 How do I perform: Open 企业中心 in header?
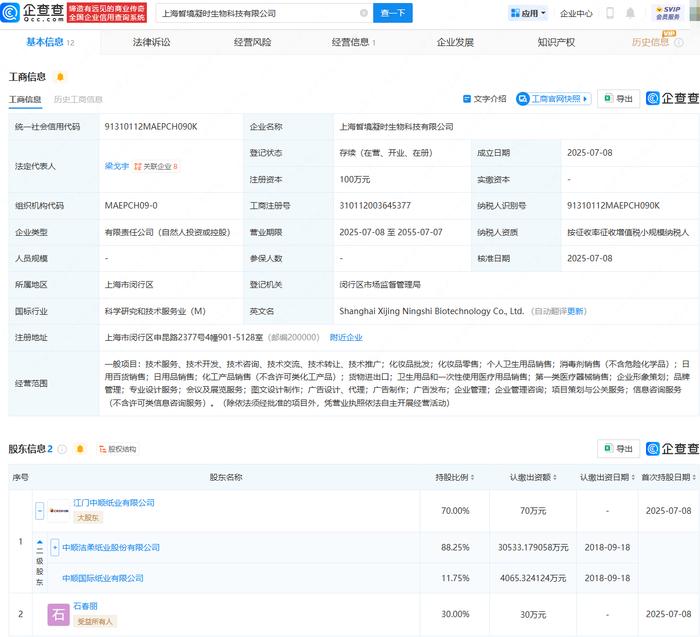pos(576,13)
